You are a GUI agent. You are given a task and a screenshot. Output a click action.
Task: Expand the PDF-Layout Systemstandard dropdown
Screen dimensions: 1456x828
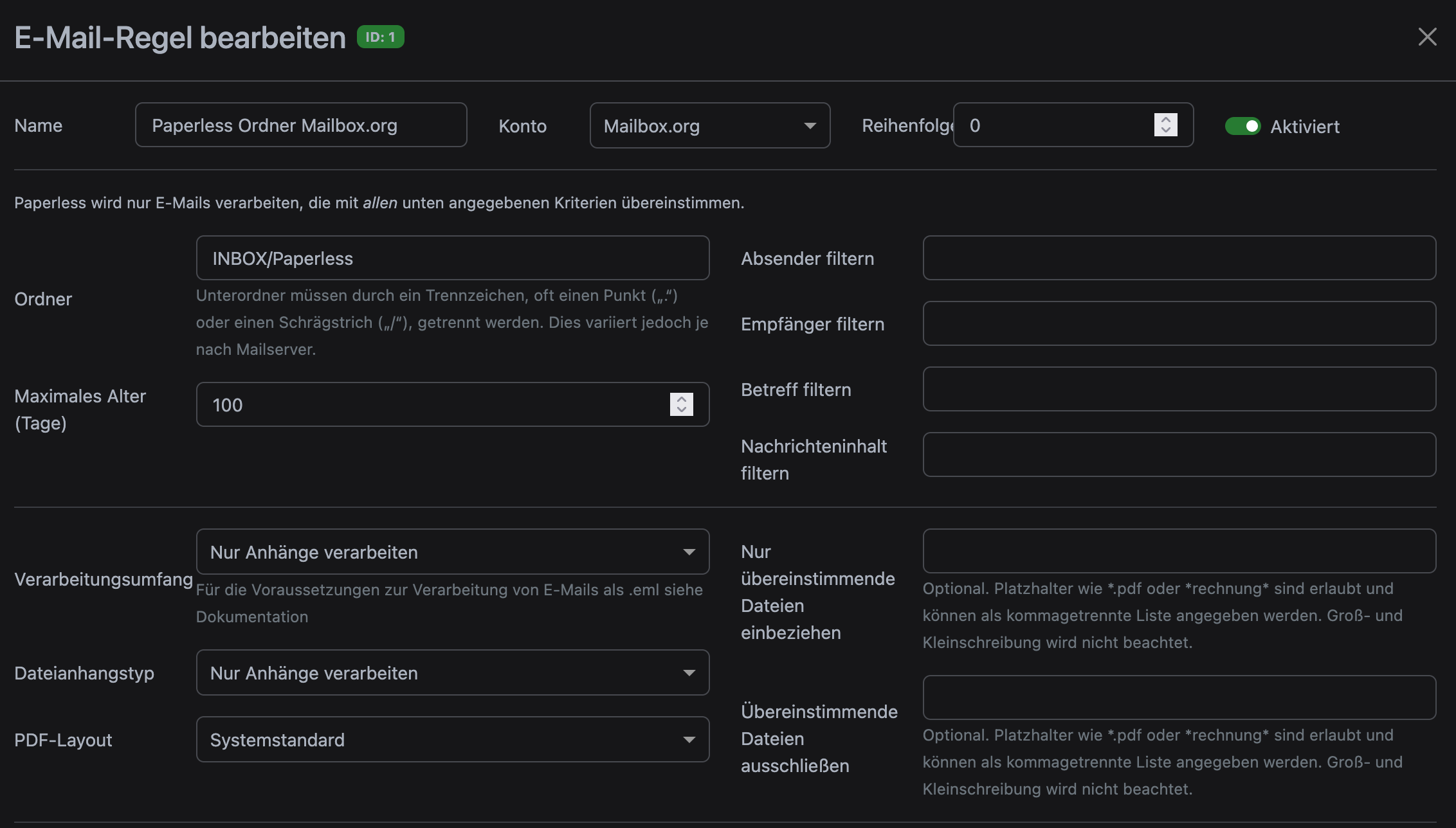452,740
